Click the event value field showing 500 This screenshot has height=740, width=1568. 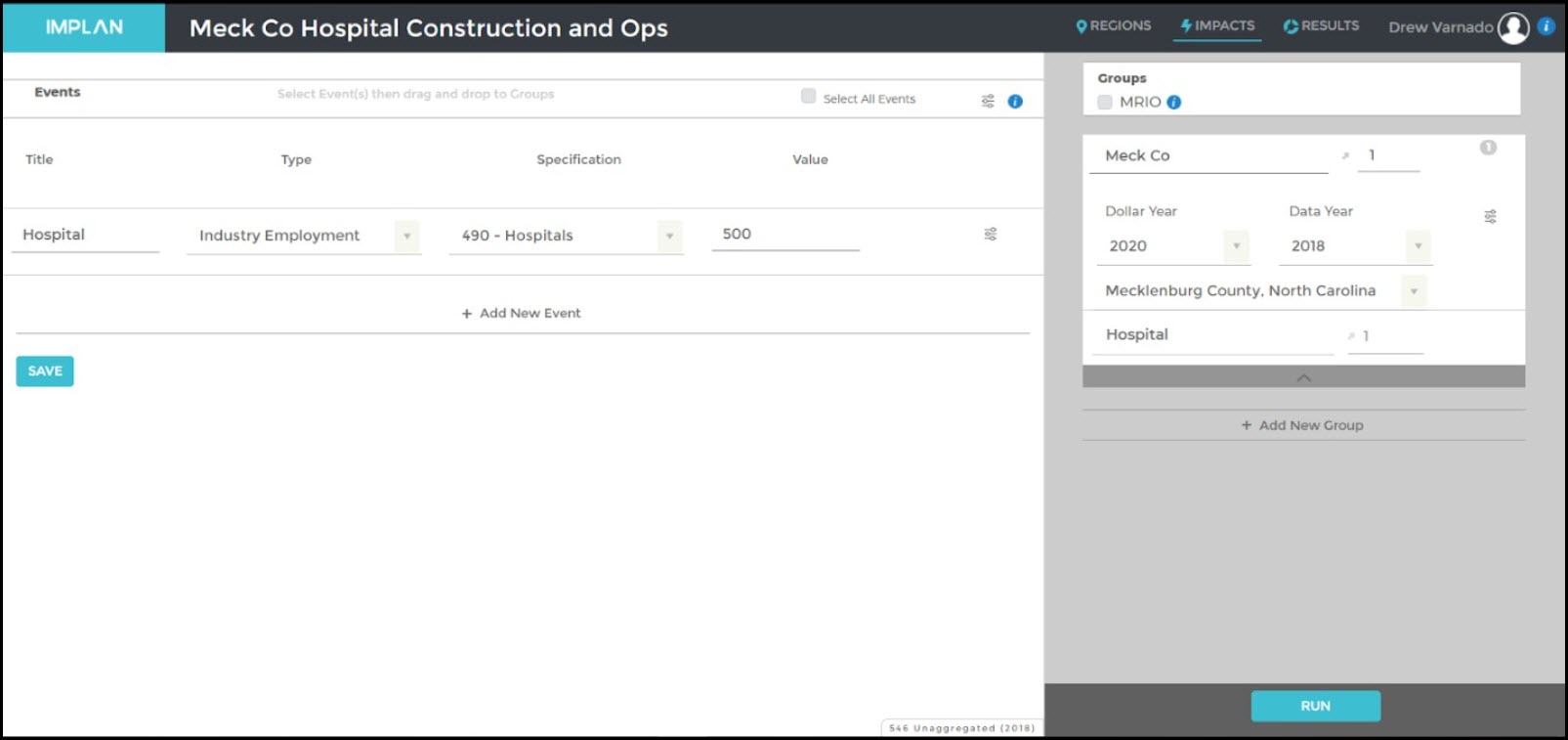(x=785, y=235)
